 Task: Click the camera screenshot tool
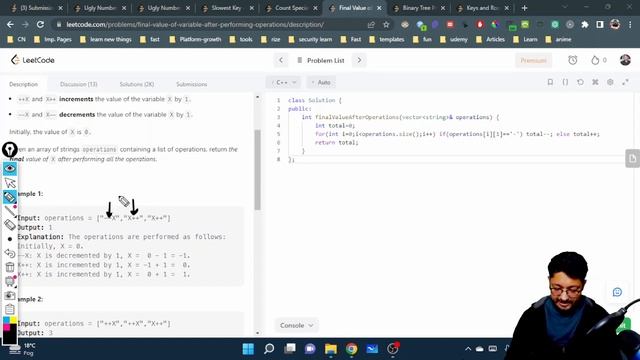[10, 295]
